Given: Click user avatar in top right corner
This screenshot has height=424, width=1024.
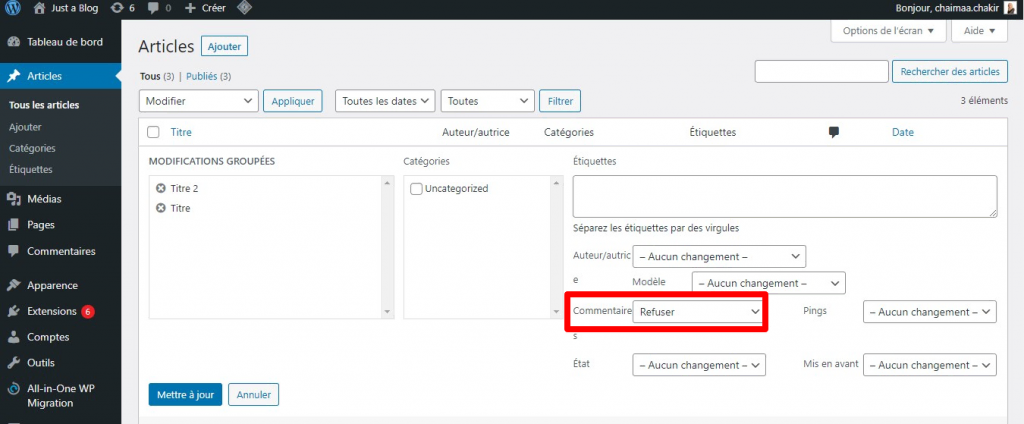Looking at the screenshot, I should pyautogui.click(x=1011, y=8).
